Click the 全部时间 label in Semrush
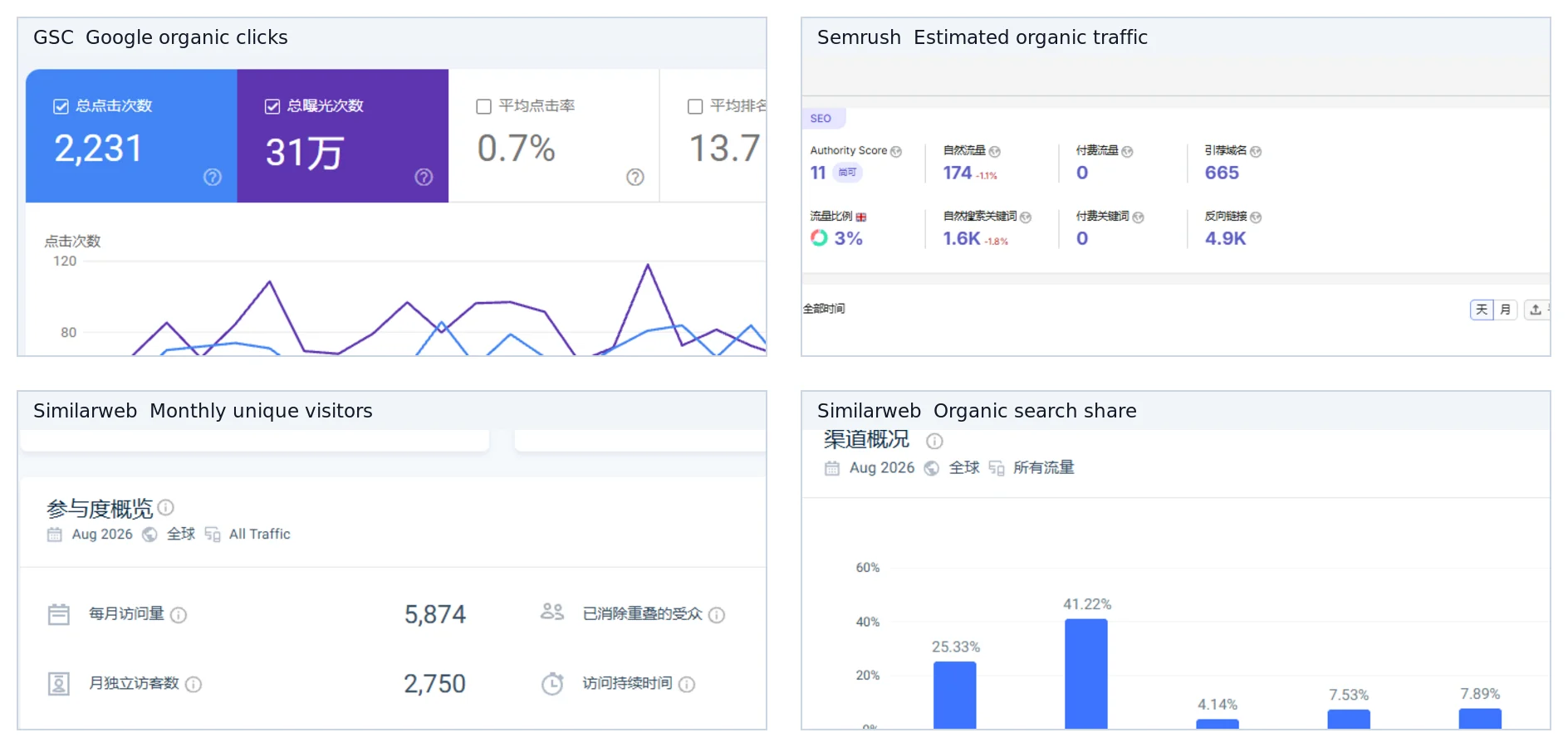 824,309
